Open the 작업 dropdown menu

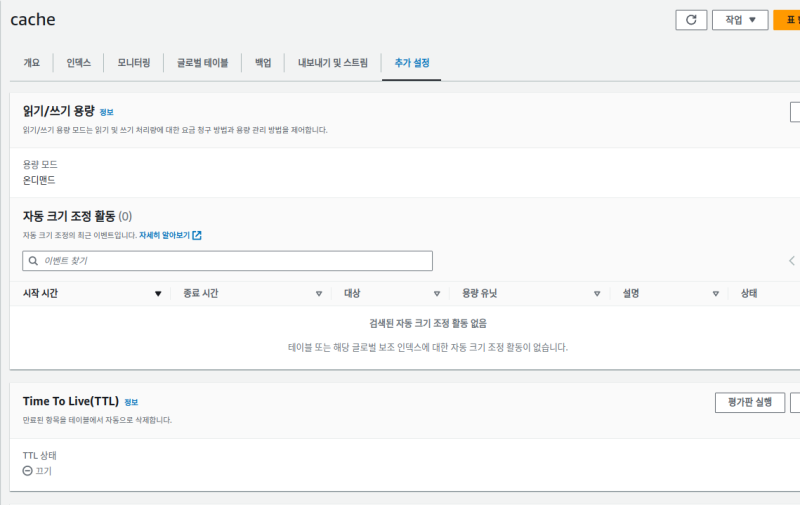click(x=739, y=20)
